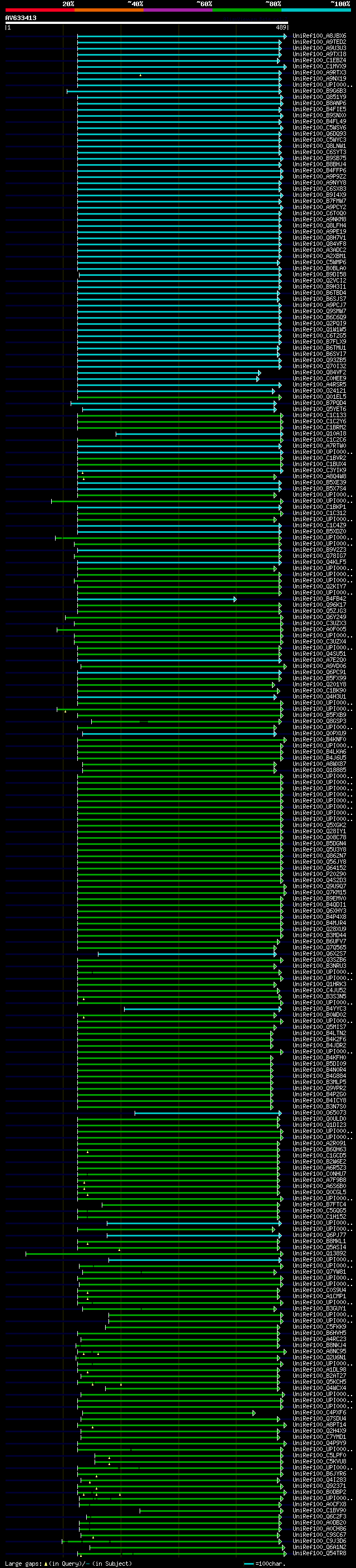
Task: Click the arrowhead ending the UniRef100_O65073 alignment
Action: pyautogui.click(x=280, y=1112)
